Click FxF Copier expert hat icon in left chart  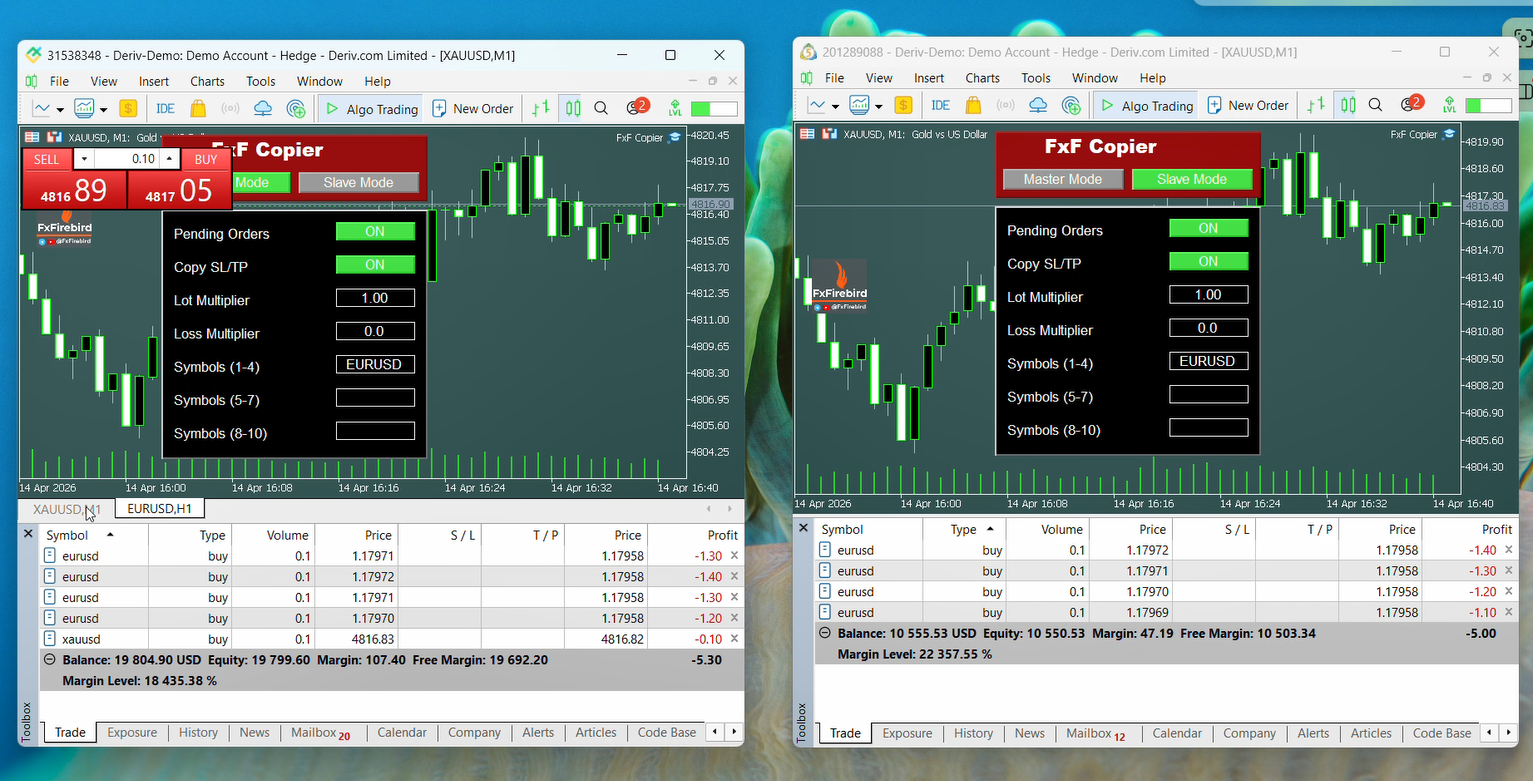[x=674, y=138]
